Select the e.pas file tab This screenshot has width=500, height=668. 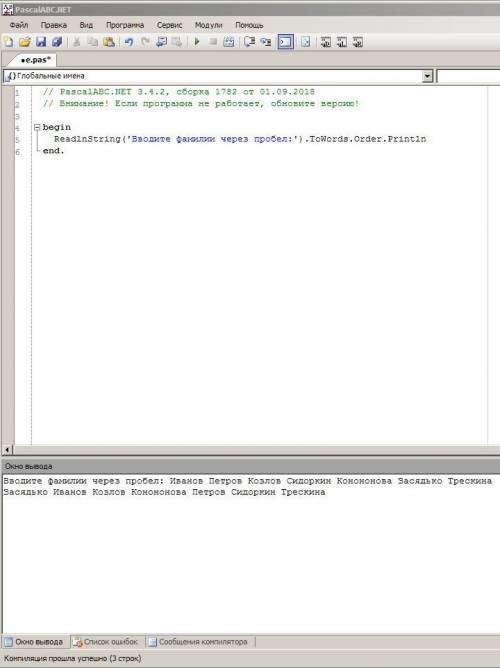tap(35, 60)
